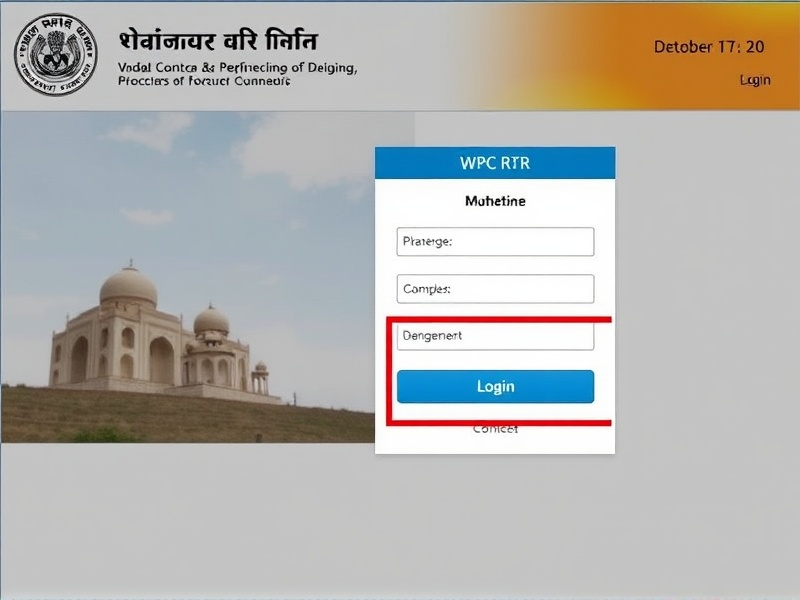
Task: Click the white card footer below Contact
Action: pos(495,444)
